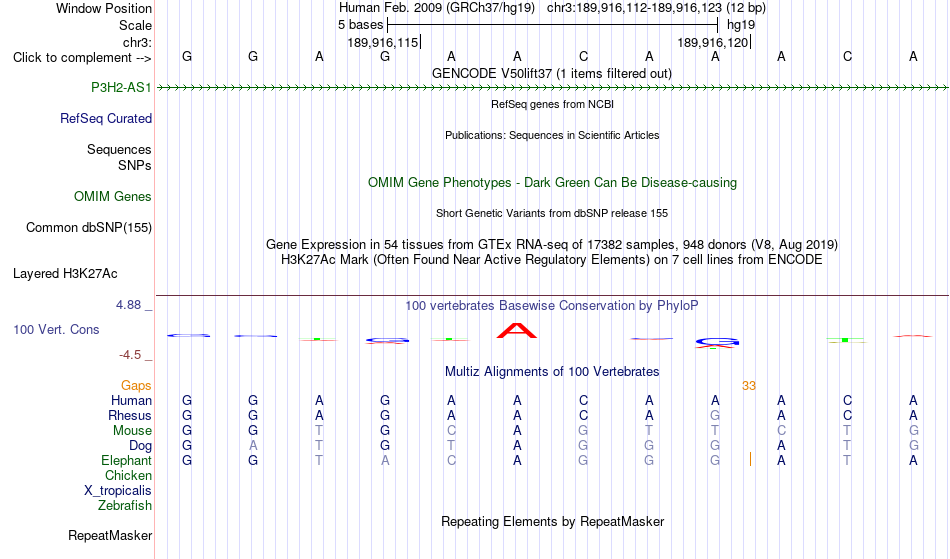Click the Mouse species label
Image resolution: width=950 pixels, height=559 pixels.
pyautogui.click(x=132, y=431)
